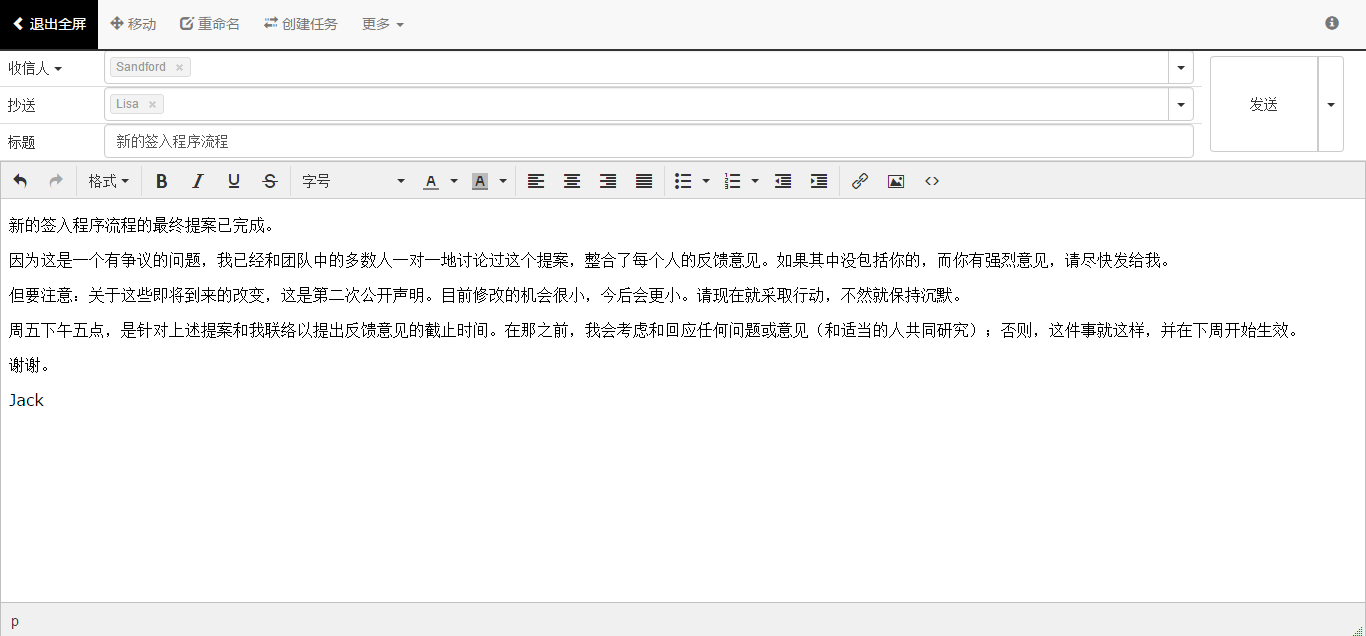Open text color dropdown arrow

[x=454, y=181]
